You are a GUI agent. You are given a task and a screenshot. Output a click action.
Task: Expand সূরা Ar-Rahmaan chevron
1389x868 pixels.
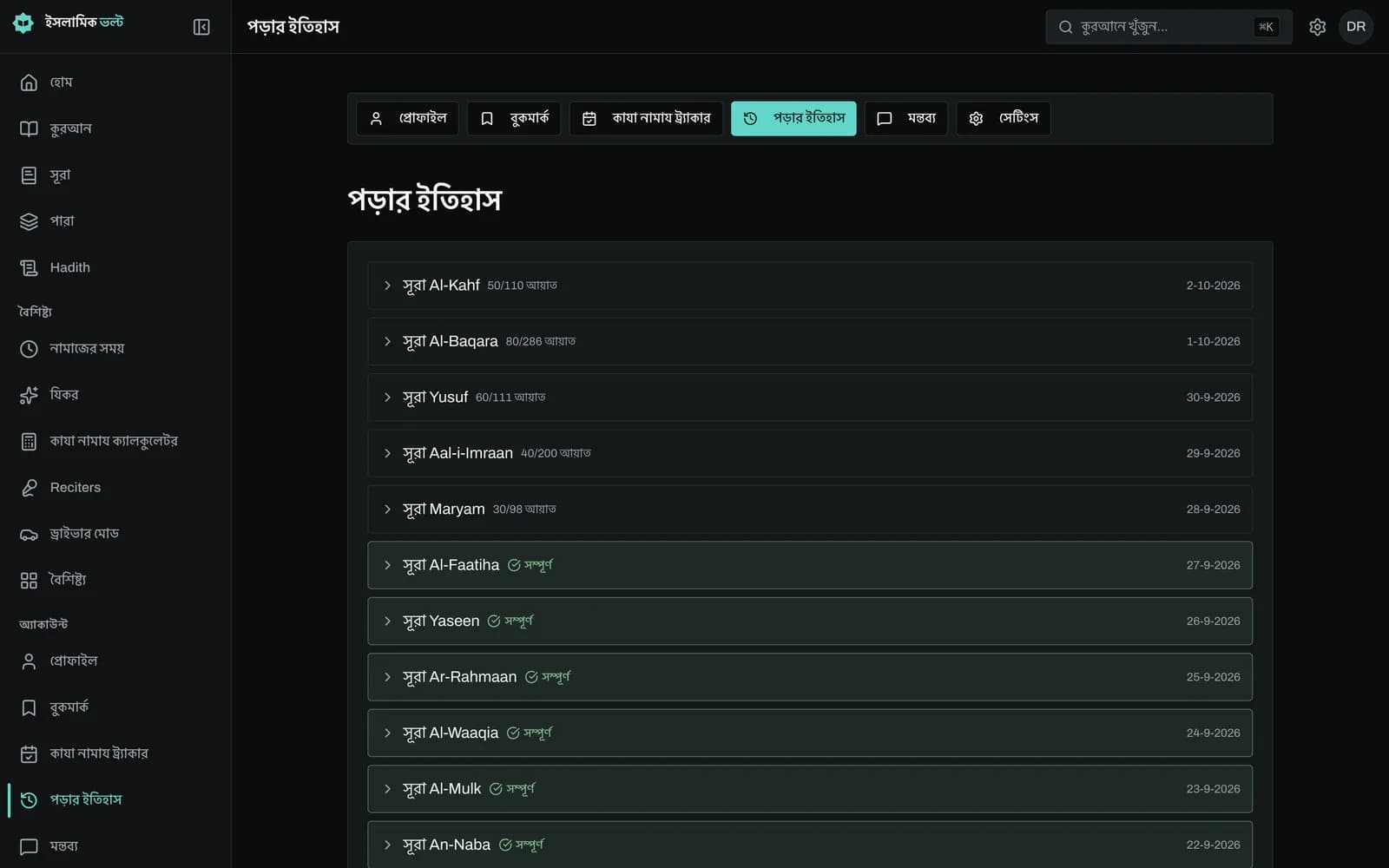click(387, 677)
